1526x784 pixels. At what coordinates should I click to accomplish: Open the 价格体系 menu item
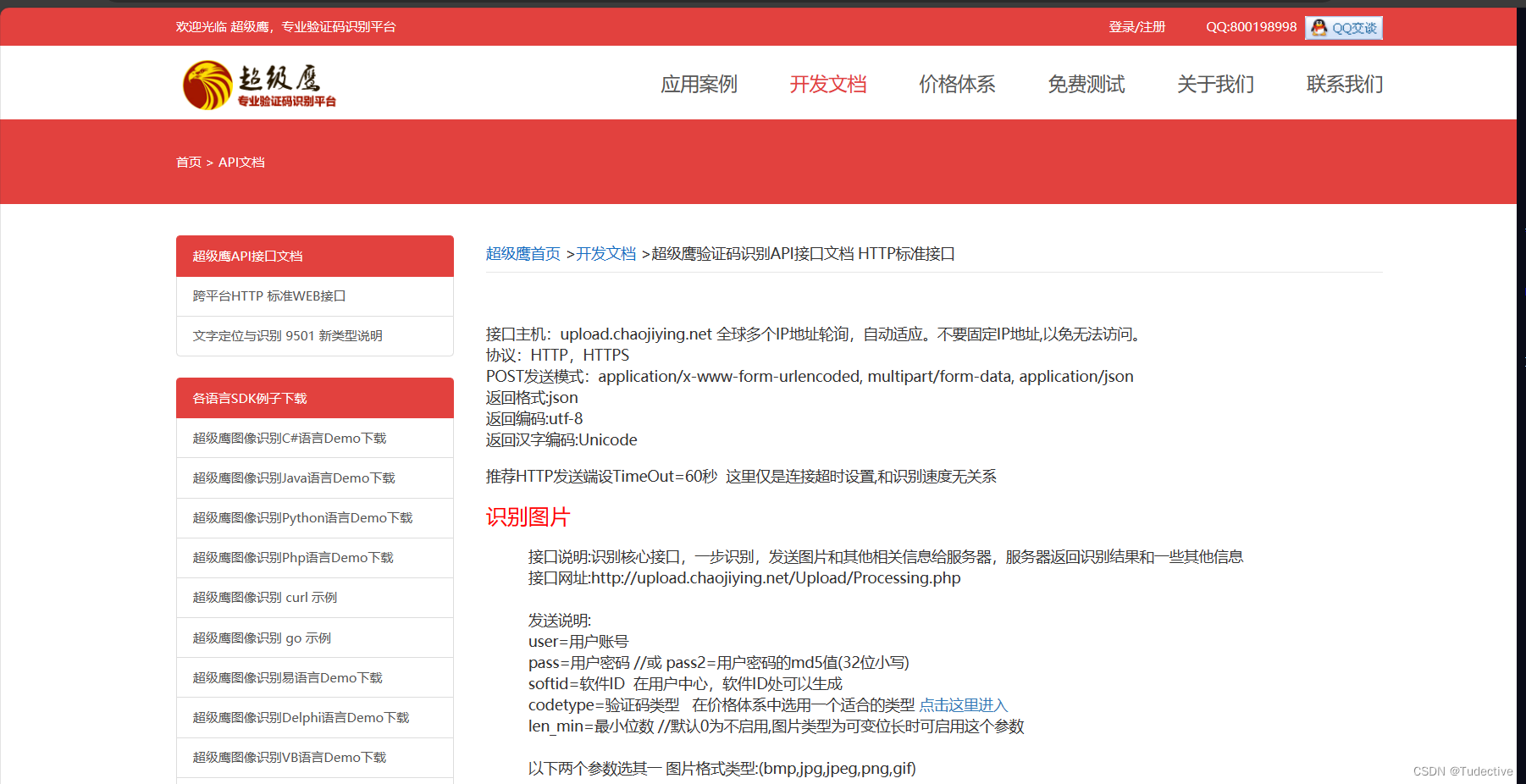point(957,84)
